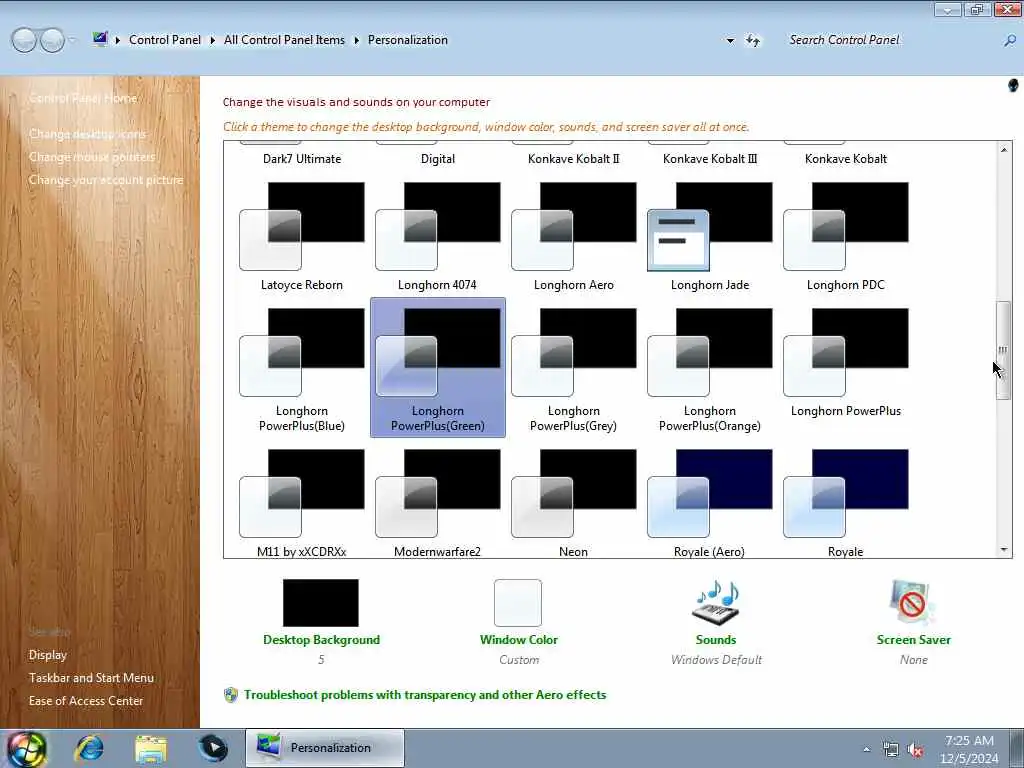This screenshot has width=1024, height=768.
Task: Click the Screen Saver link text
Action: coord(914,640)
